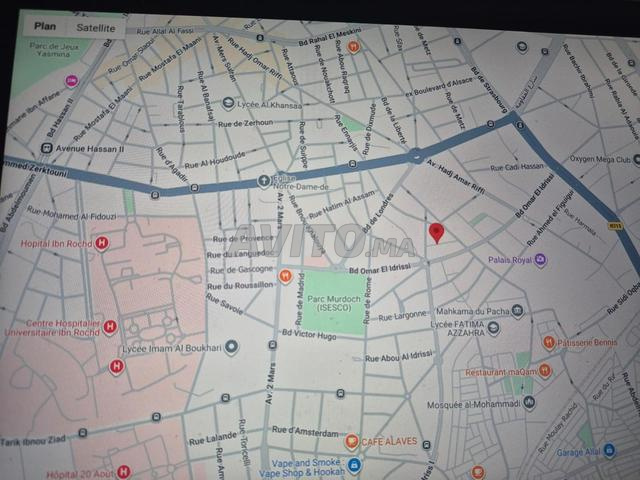Open the Mahkama du Pacha marker

click(517, 311)
